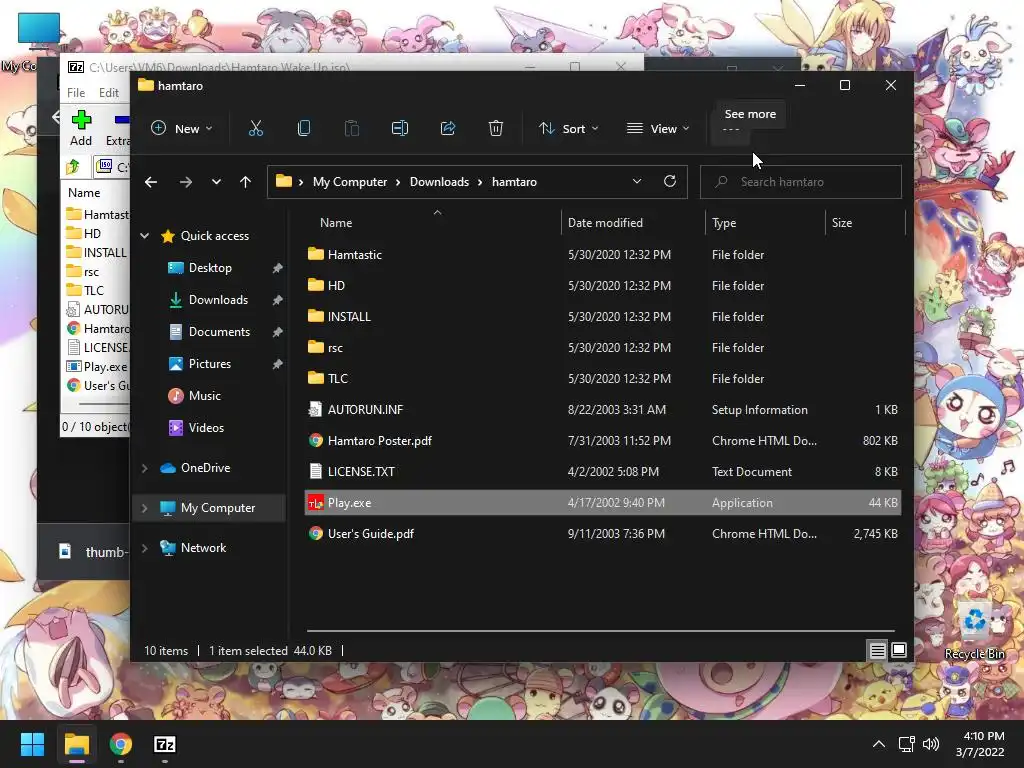Viewport: 1024px width, 768px height.
Task: Open recent locations dropdown chevron
Action: click(x=216, y=182)
